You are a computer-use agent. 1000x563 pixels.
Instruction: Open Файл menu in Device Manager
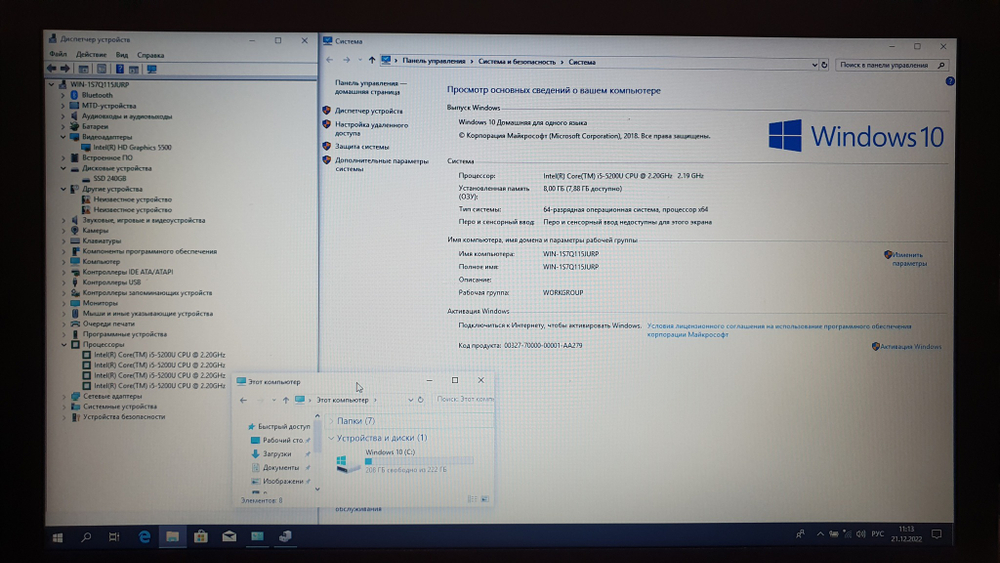pos(58,55)
